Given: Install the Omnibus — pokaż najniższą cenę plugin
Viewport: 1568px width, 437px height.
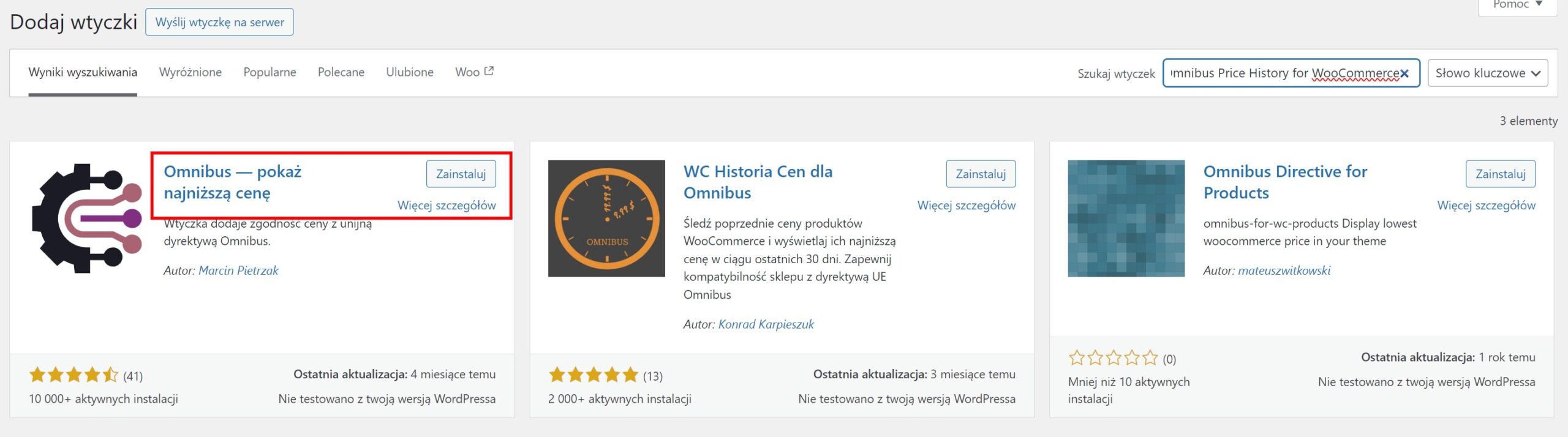Looking at the screenshot, I should pyautogui.click(x=461, y=174).
